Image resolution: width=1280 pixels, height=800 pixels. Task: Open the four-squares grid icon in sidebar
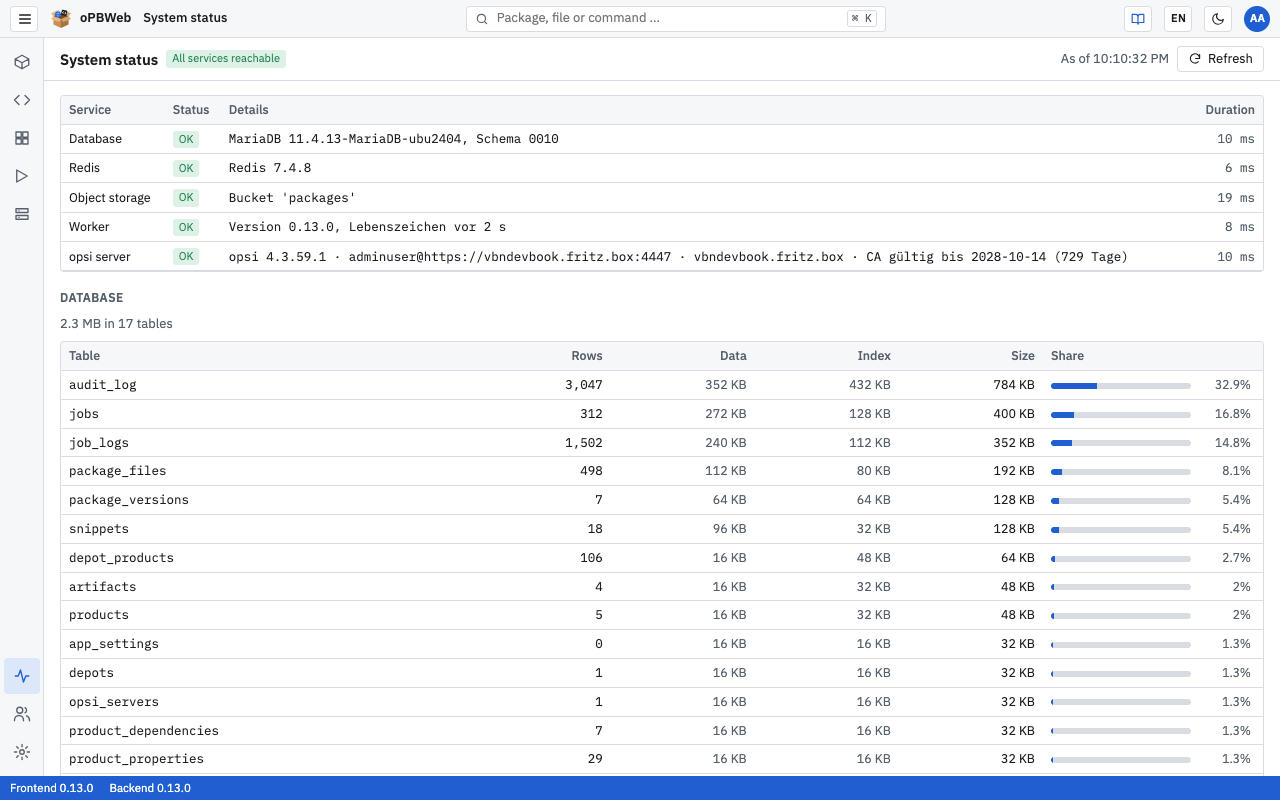(22, 138)
